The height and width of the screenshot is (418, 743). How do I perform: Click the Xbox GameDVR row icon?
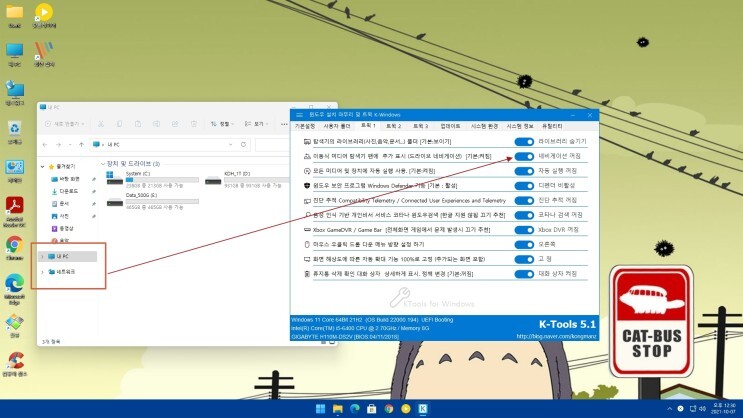307,230
